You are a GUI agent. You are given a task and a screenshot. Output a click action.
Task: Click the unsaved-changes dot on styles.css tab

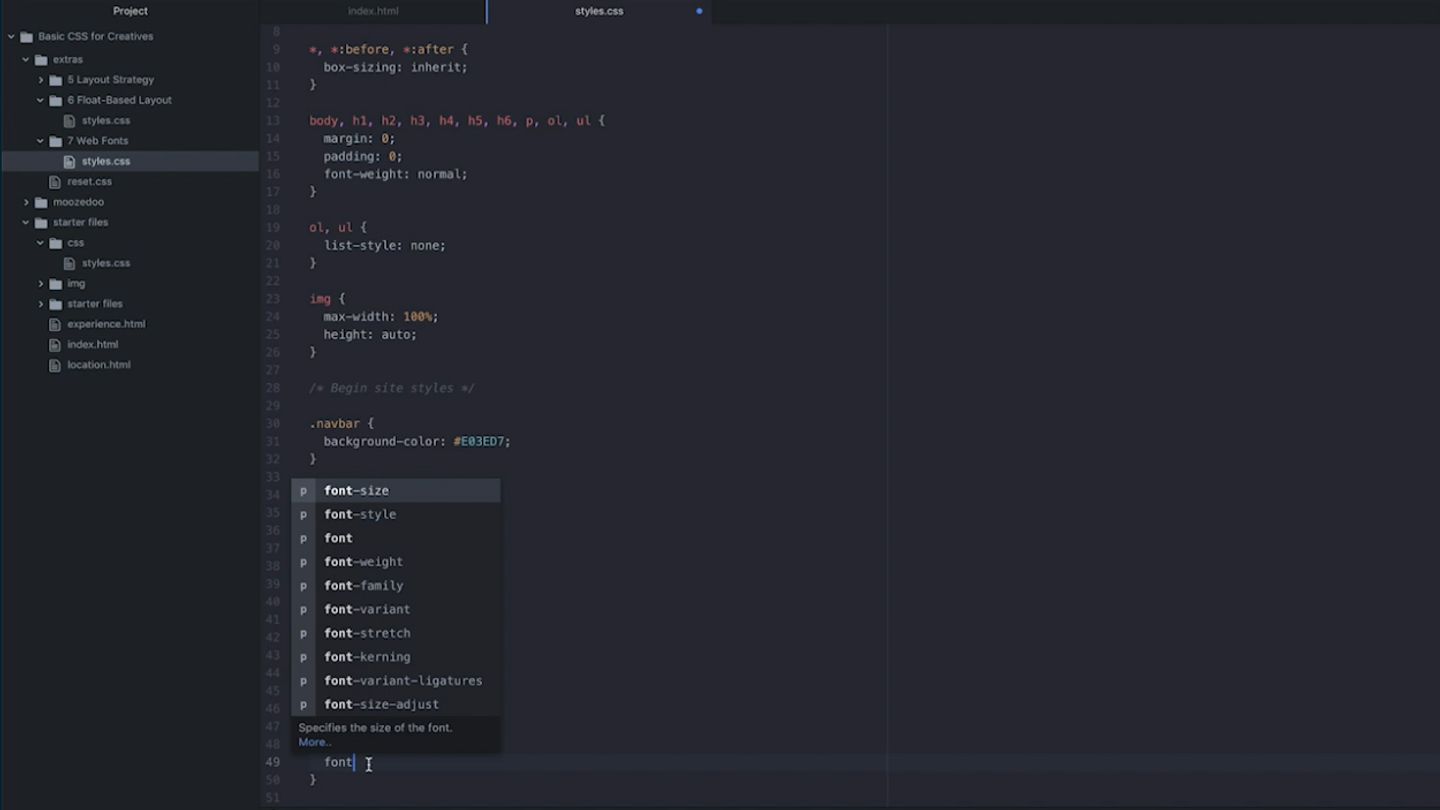click(x=699, y=11)
